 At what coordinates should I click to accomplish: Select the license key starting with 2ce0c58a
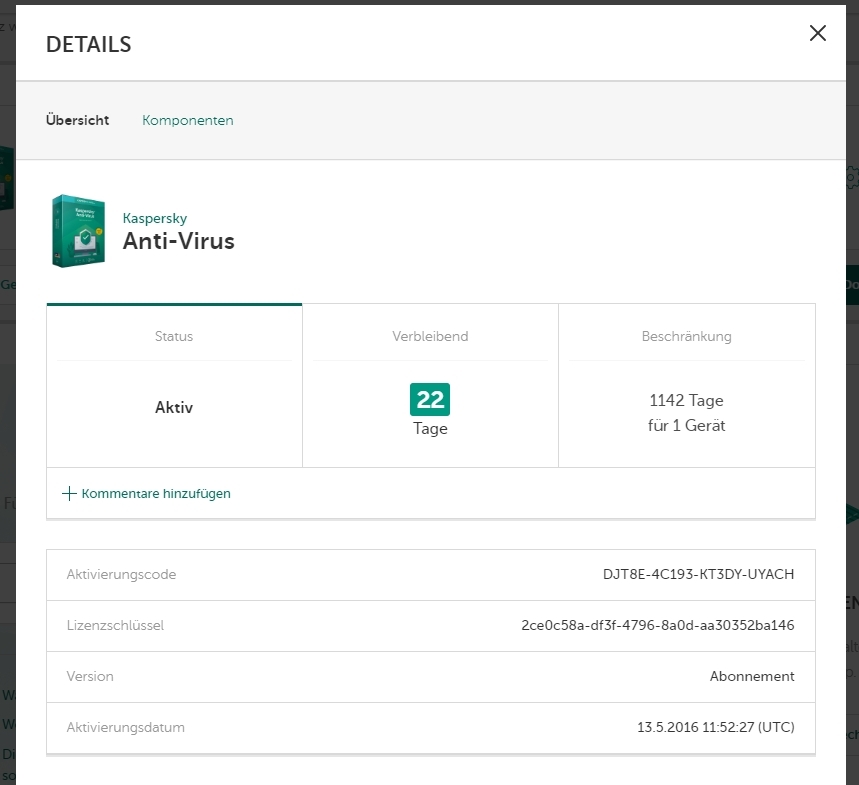[x=658, y=626]
